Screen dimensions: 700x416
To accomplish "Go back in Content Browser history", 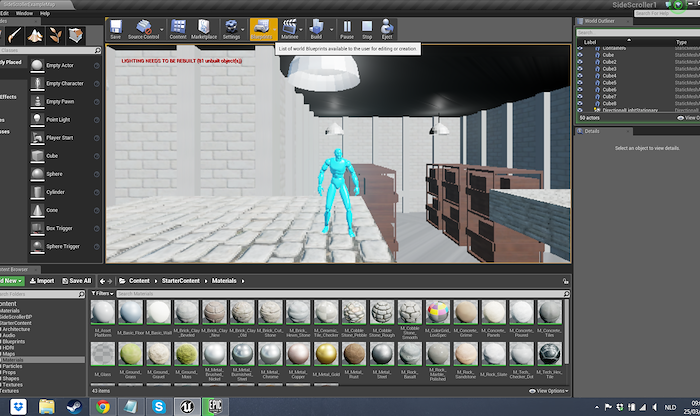I will [x=102, y=281].
